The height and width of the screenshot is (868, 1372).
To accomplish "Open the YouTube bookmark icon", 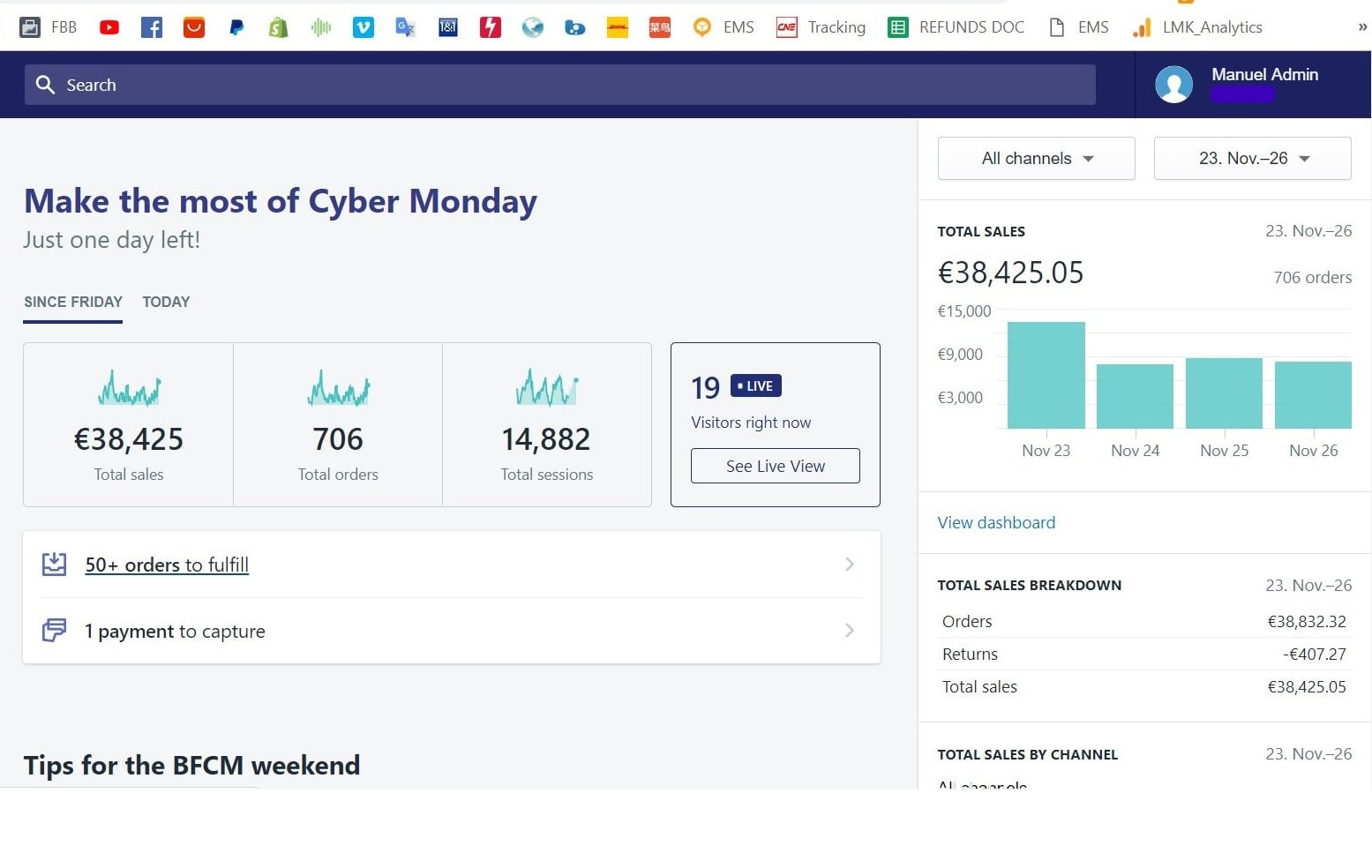I will click(x=109, y=27).
